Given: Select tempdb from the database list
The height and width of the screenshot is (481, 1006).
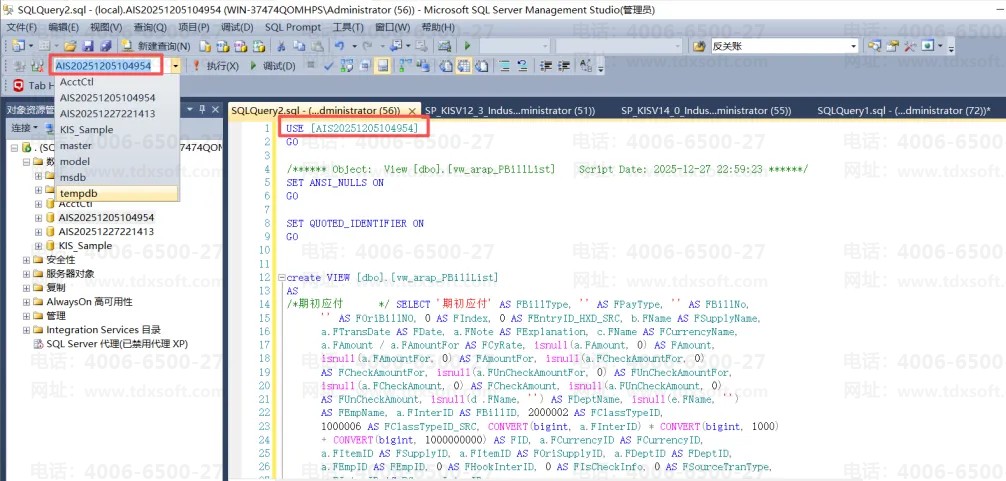Looking at the screenshot, I should pyautogui.click(x=78, y=193).
